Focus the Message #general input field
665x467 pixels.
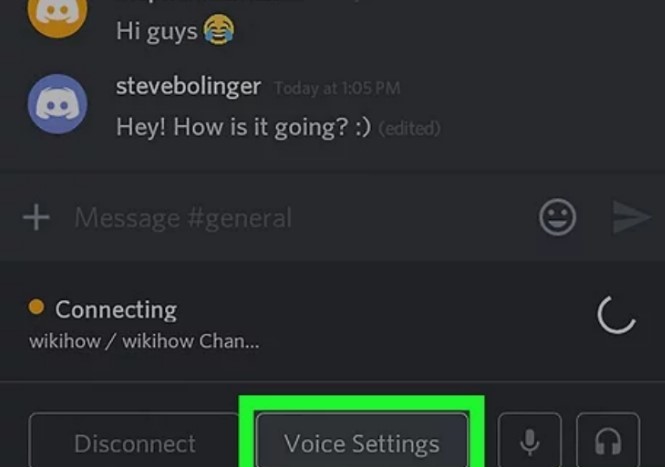[x=297, y=218]
